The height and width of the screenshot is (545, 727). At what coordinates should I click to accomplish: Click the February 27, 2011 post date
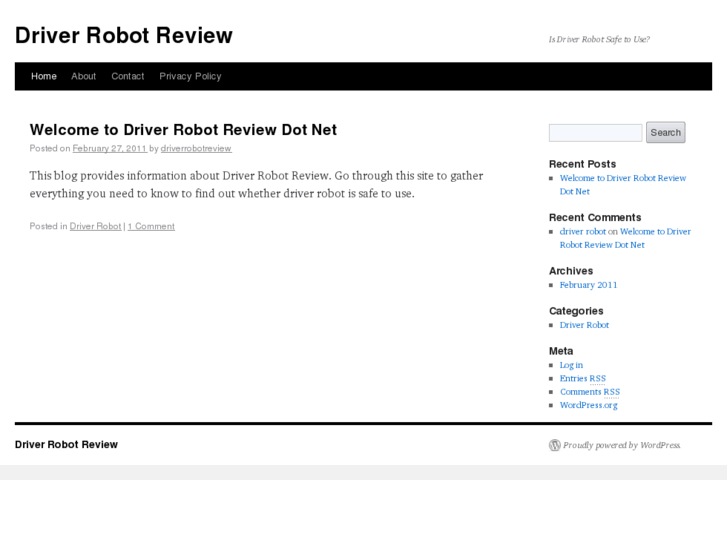coord(109,148)
